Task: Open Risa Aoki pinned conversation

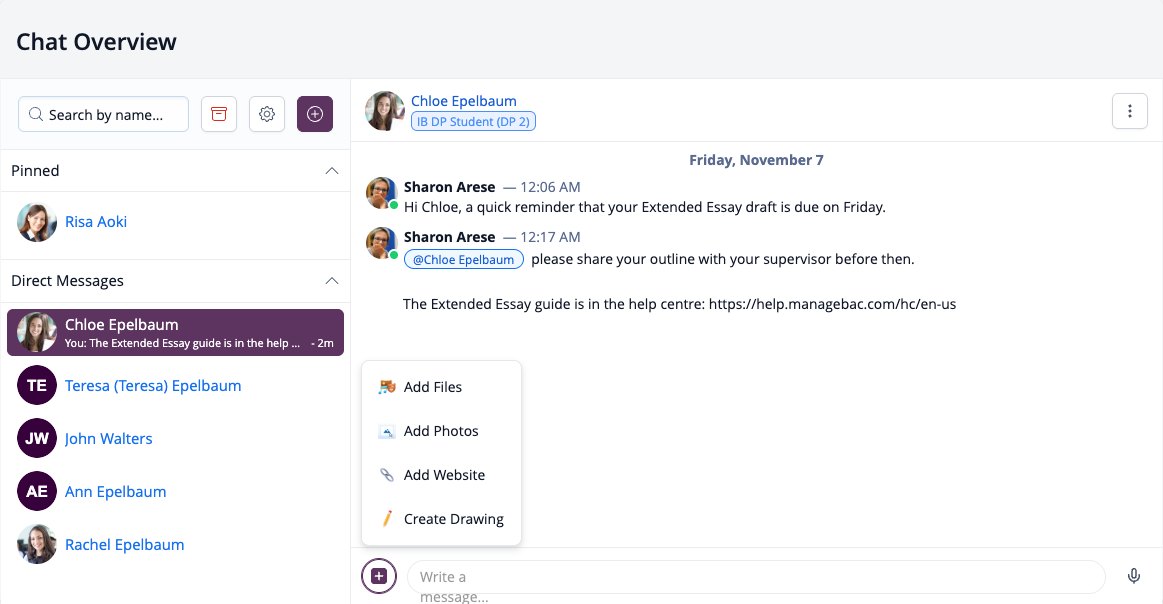Action: click(x=175, y=222)
